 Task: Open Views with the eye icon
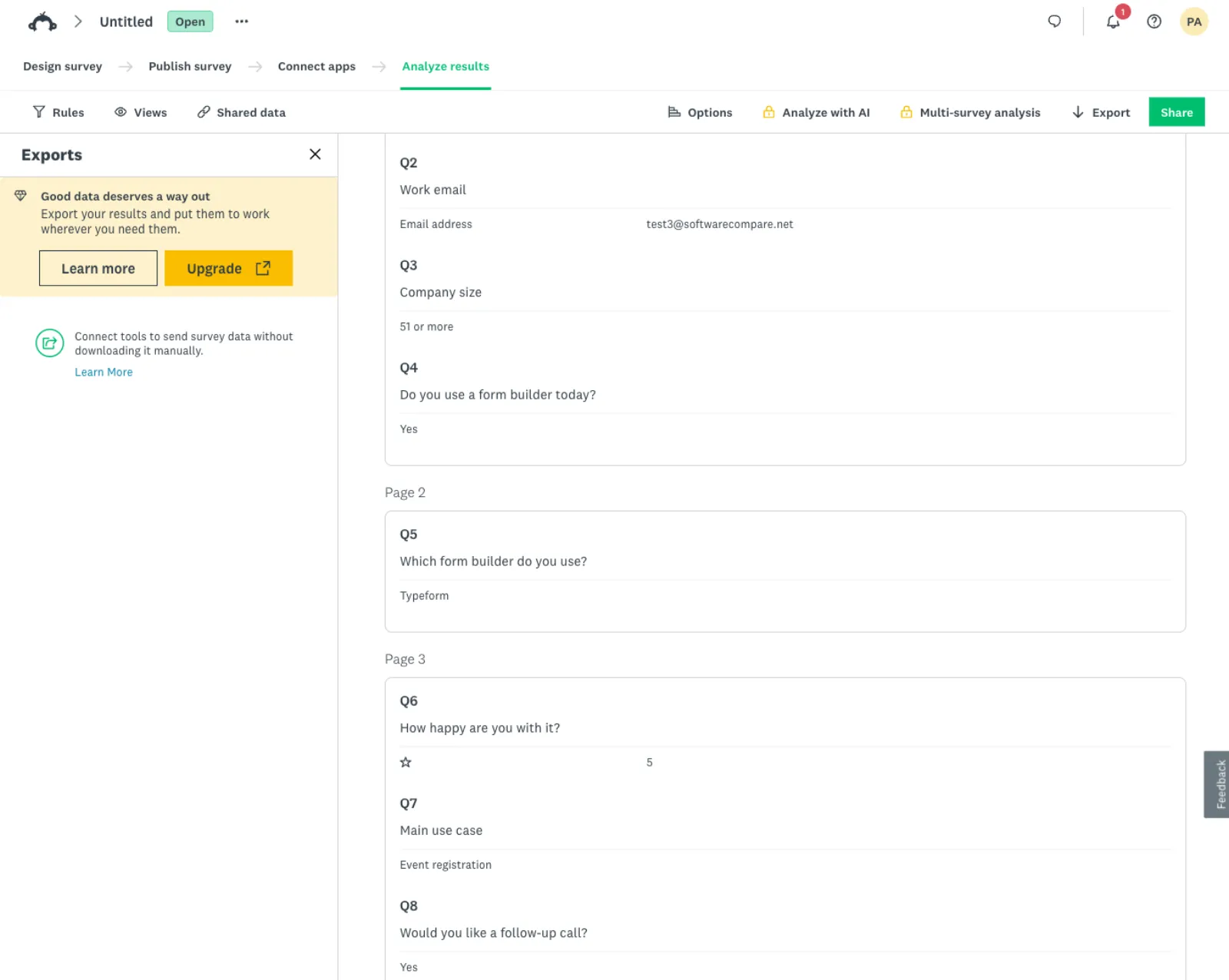click(x=141, y=112)
